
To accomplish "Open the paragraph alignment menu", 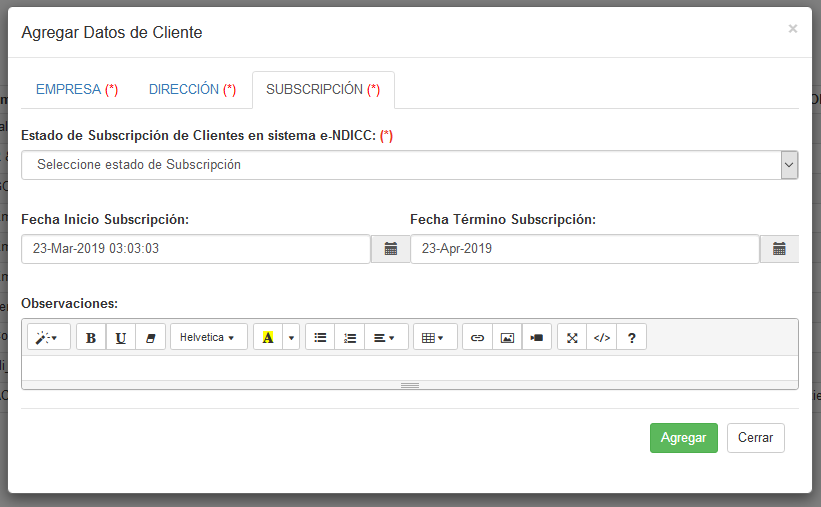I will tap(386, 338).
